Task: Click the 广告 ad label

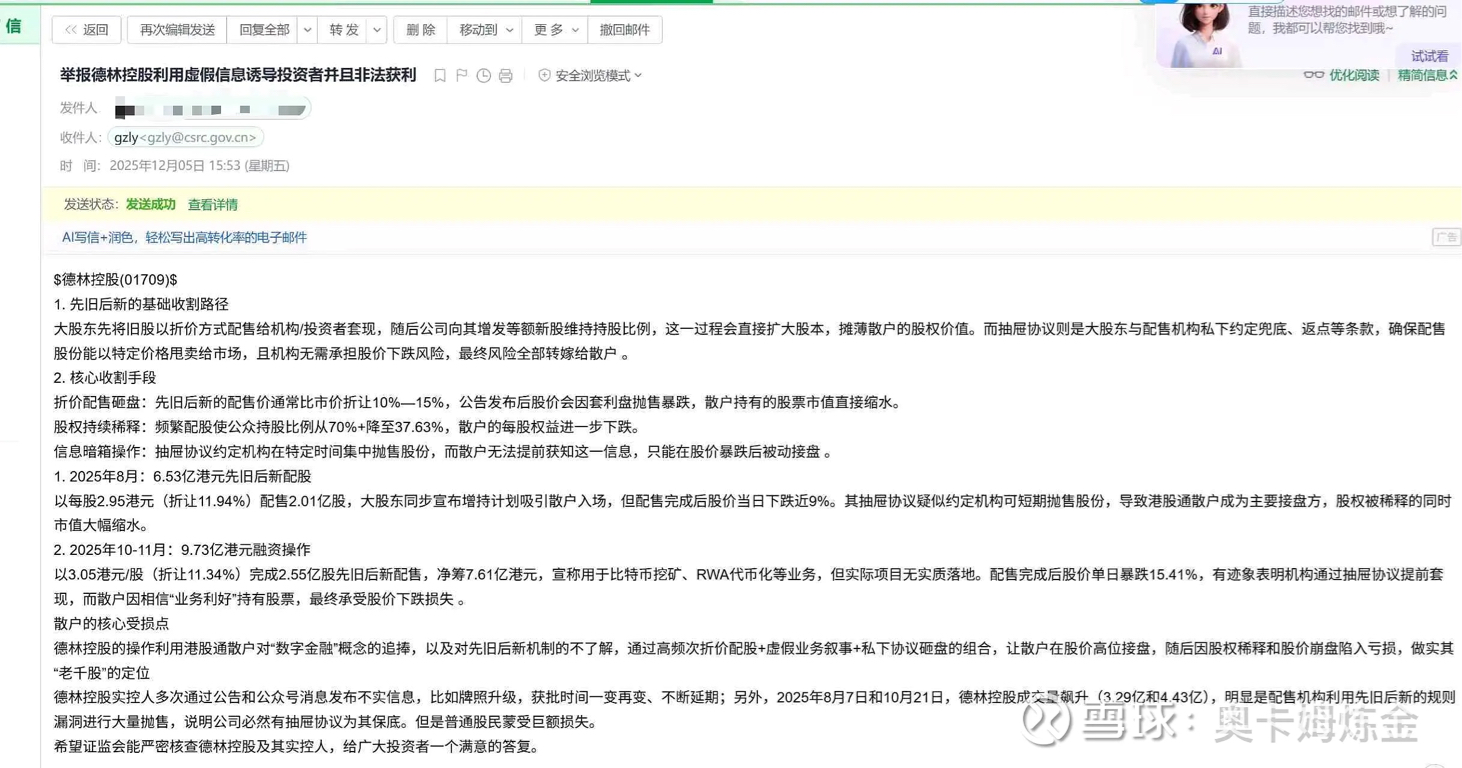Action: tap(1446, 237)
